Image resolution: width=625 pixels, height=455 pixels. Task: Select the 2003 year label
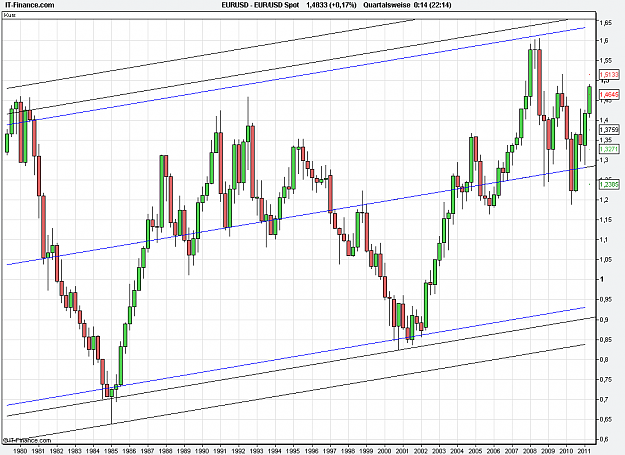tap(439, 451)
